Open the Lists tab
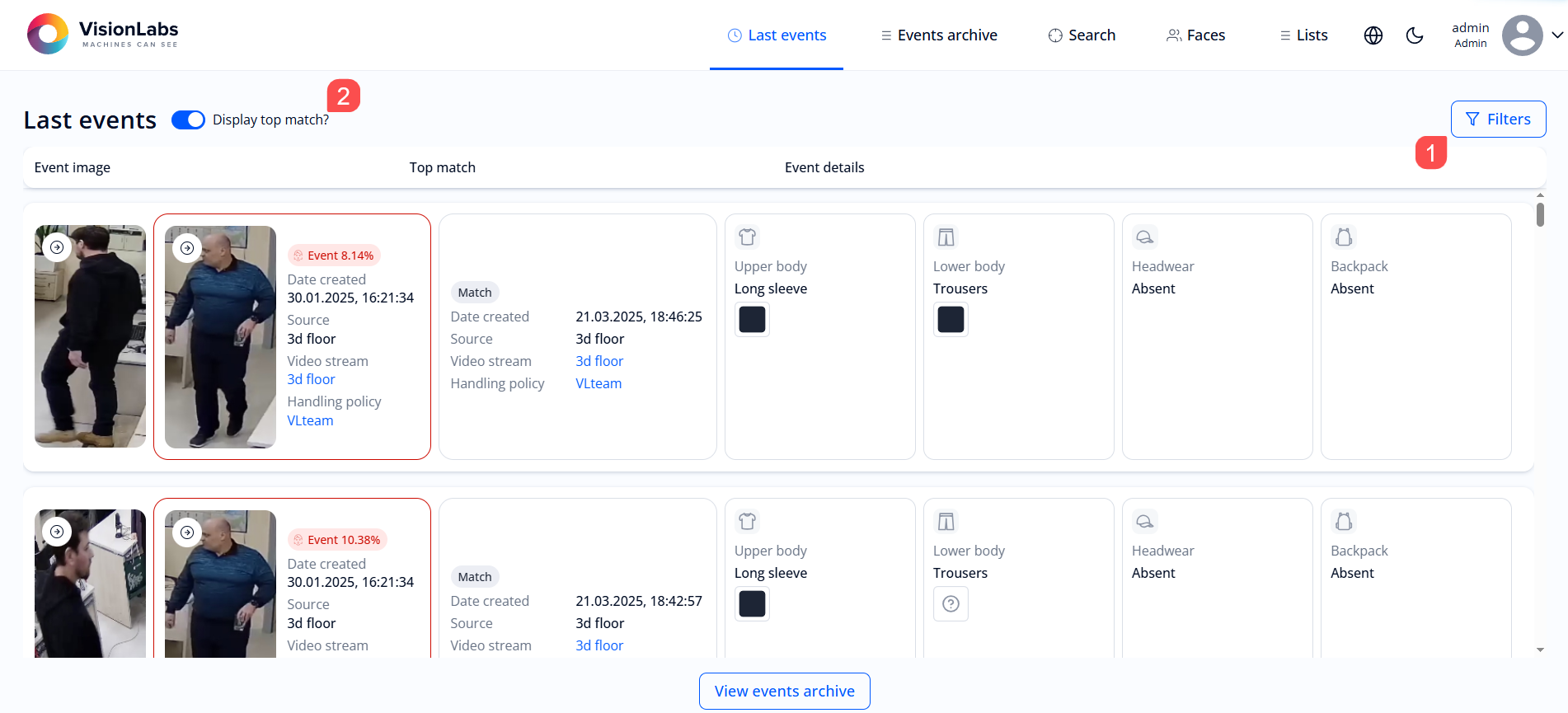The image size is (1568, 713). coord(1303,35)
